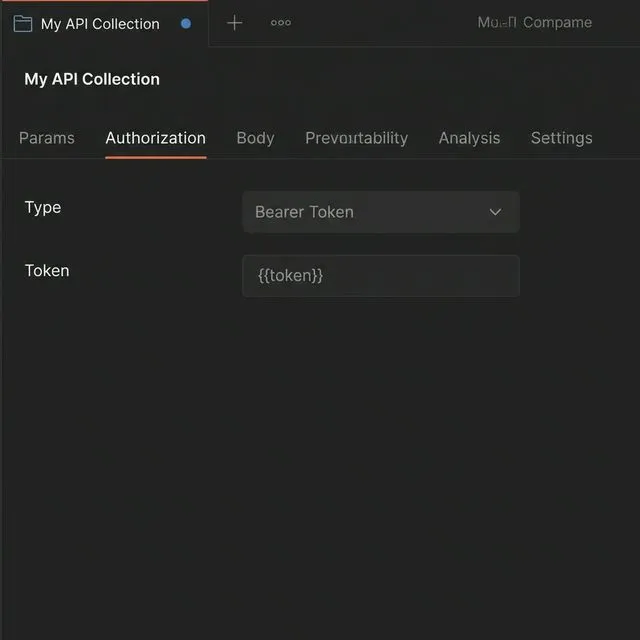Open the Bearer Token type selector
640x640 pixels.
380,212
